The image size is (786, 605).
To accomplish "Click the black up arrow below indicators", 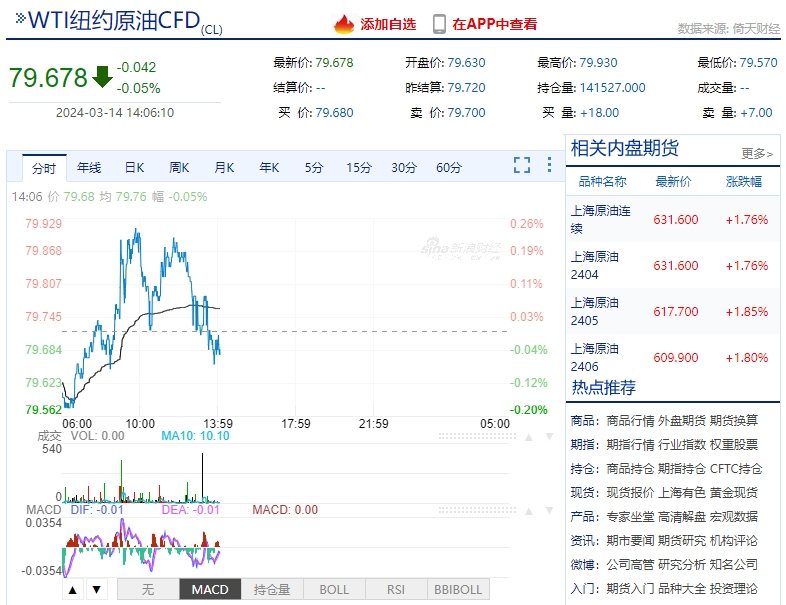I will click(73, 589).
